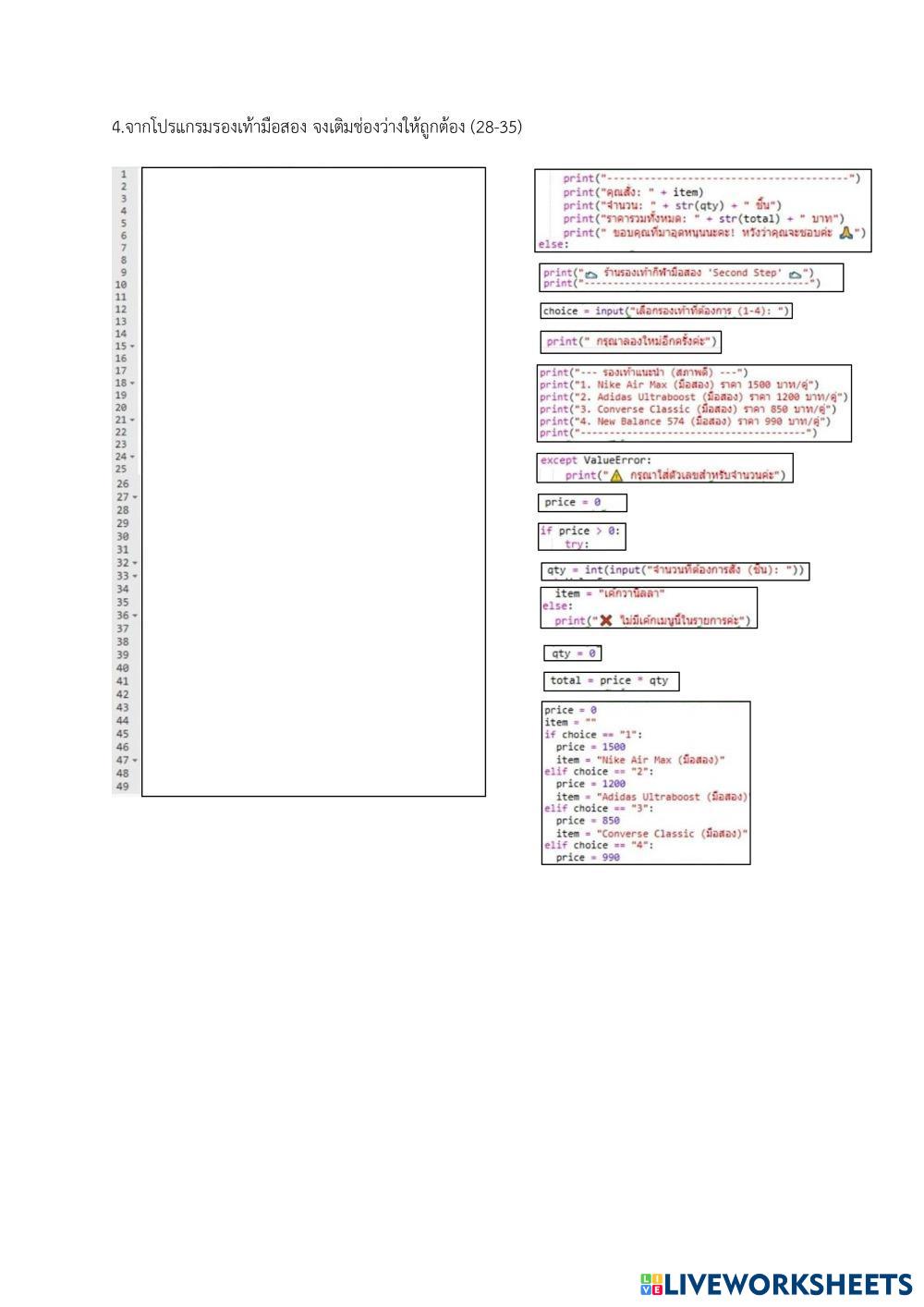924x1307 pixels.
Task: Click the LiveWorksheets logo
Action: click(774, 1284)
